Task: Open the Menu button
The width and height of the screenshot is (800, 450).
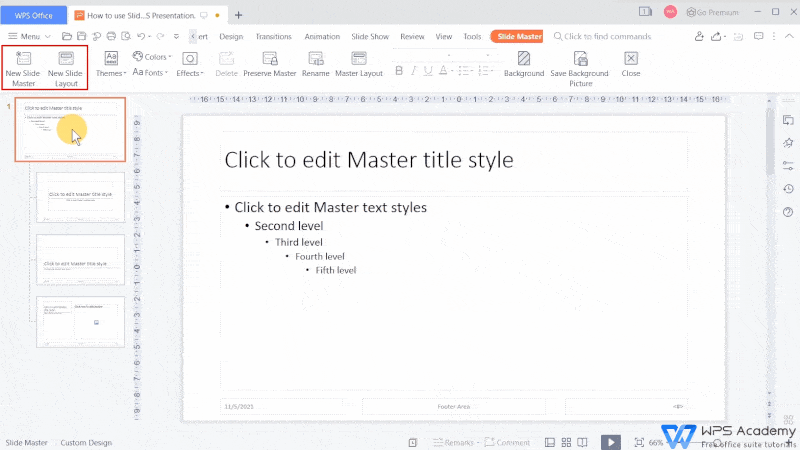Action: tap(24, 36)
